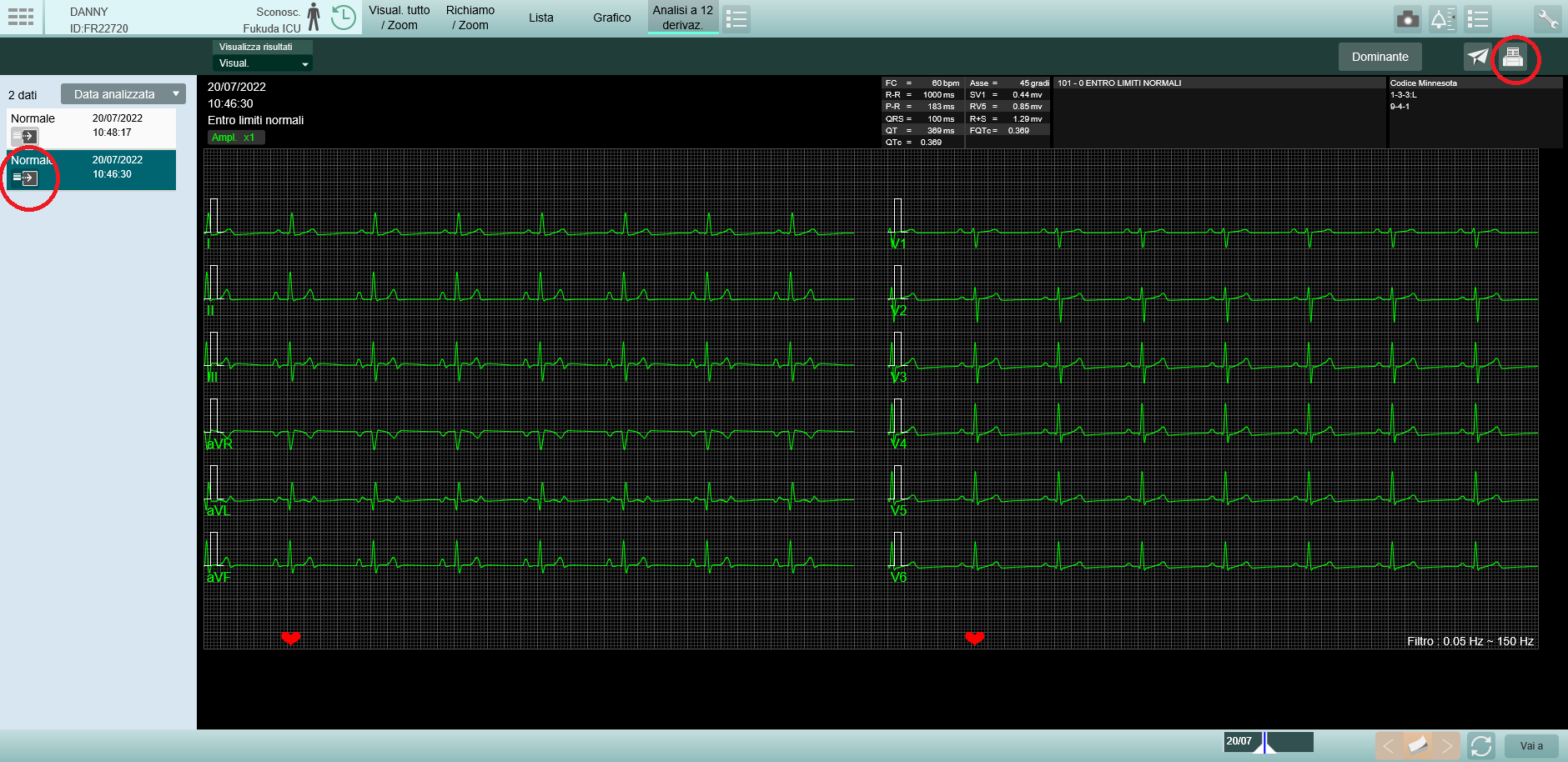Image resolution: width=1568 pixels, height=762 pixels.
Task: Click the Filtro : 0.05 Hz ~ 150 Hz label
Action: [1470, 641]
